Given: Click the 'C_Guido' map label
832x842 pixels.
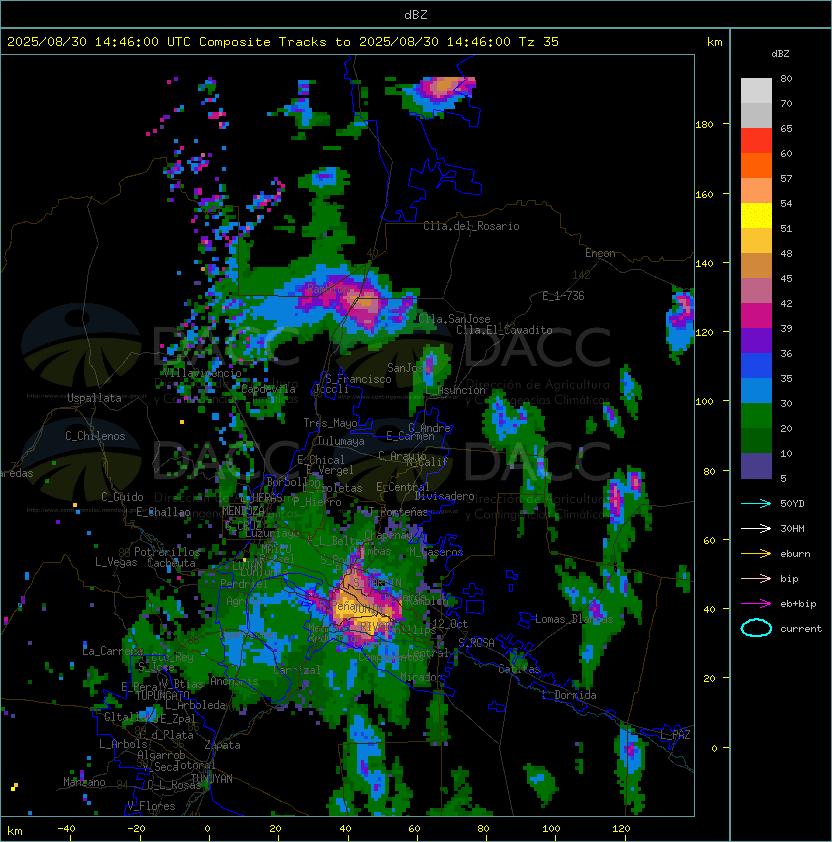Looking at the screenshot, I should (122, 497).
